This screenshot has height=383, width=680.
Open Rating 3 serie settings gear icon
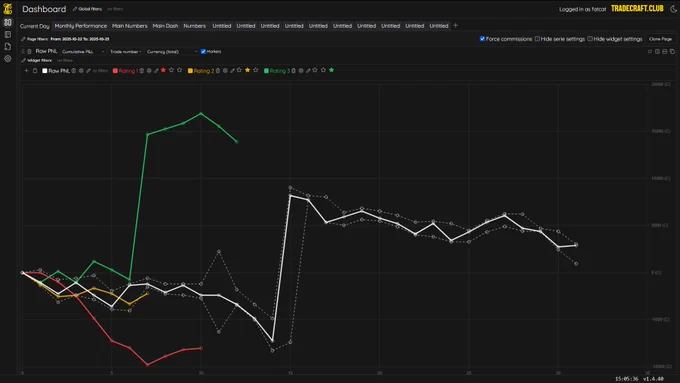coord(301,71)
